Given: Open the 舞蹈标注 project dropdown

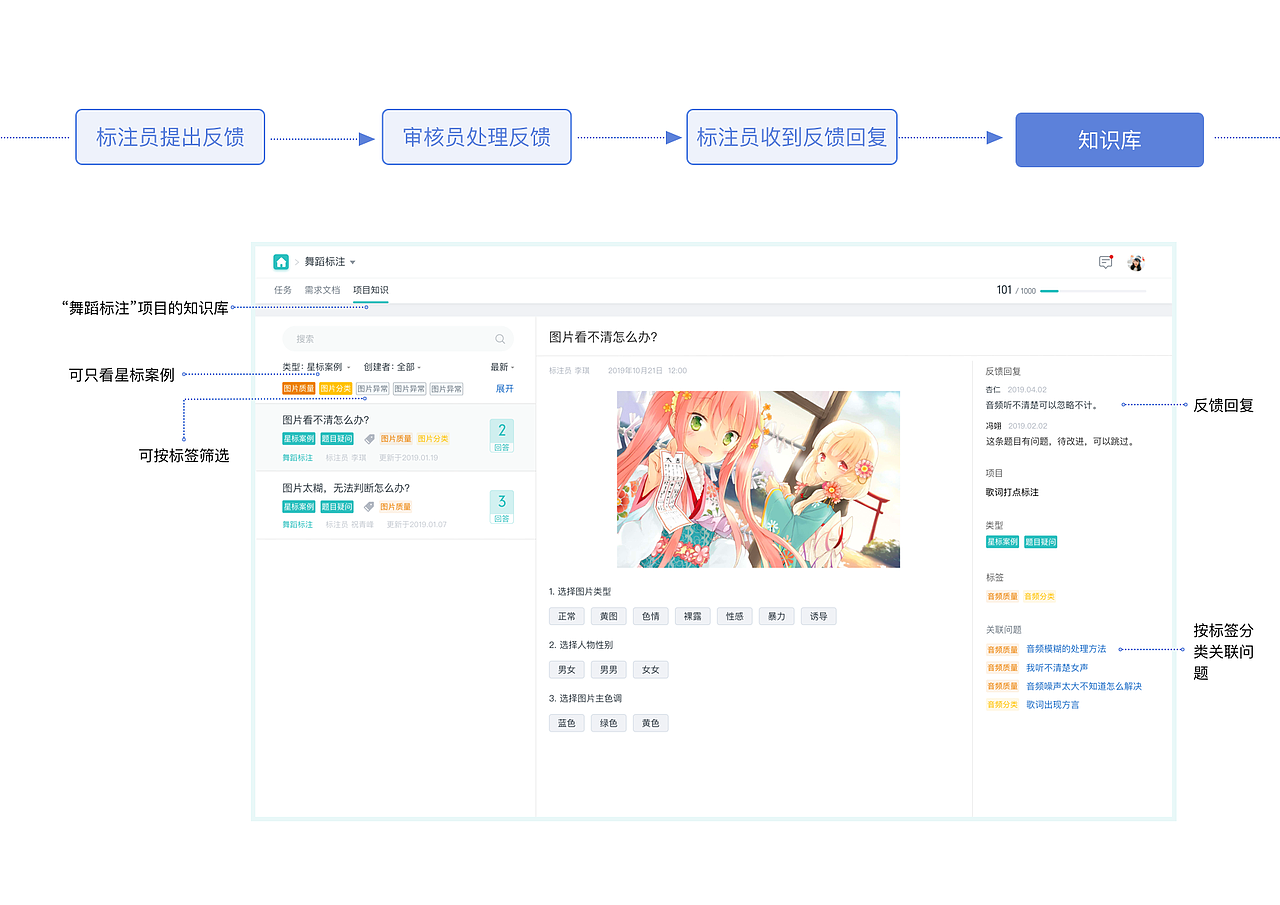Looking at the screenshot, I should click(330, 262).
